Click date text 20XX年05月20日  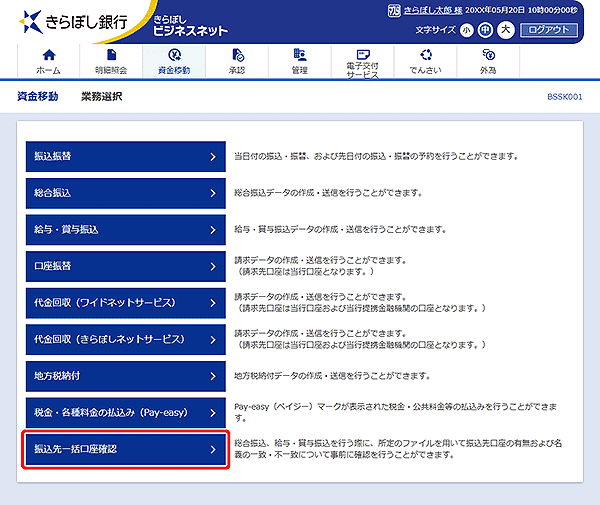coord(494,10)
